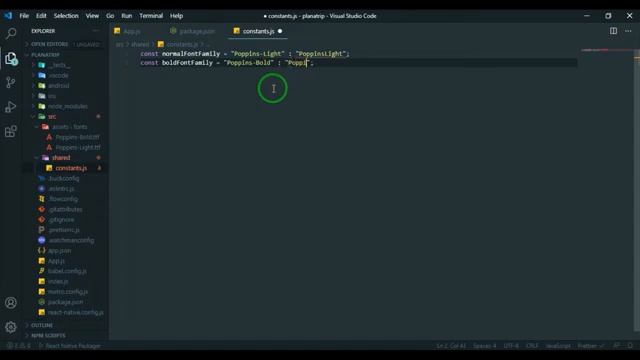Image resolution: width=640 pixels, height=360 pixels.
Task: Click the package.json icon in file tree
Action: 42,302
